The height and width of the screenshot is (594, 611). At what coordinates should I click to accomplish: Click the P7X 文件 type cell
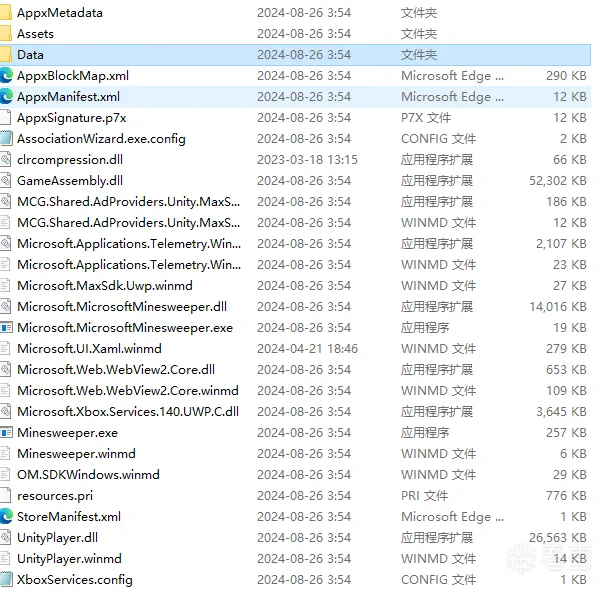click(426, 118)
